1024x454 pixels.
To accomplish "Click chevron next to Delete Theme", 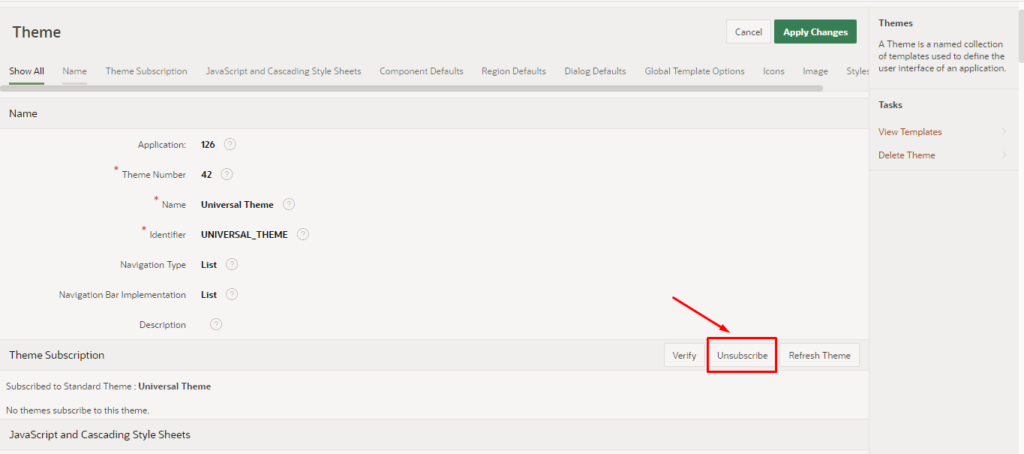I will 1003,155.
